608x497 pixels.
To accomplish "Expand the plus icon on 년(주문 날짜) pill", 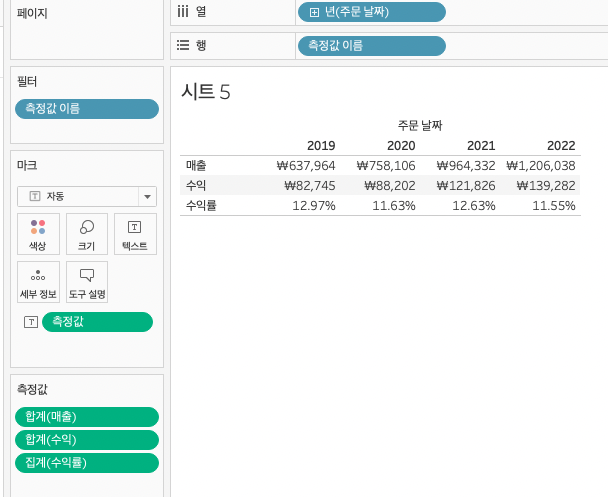I will (x=314, y=12).
